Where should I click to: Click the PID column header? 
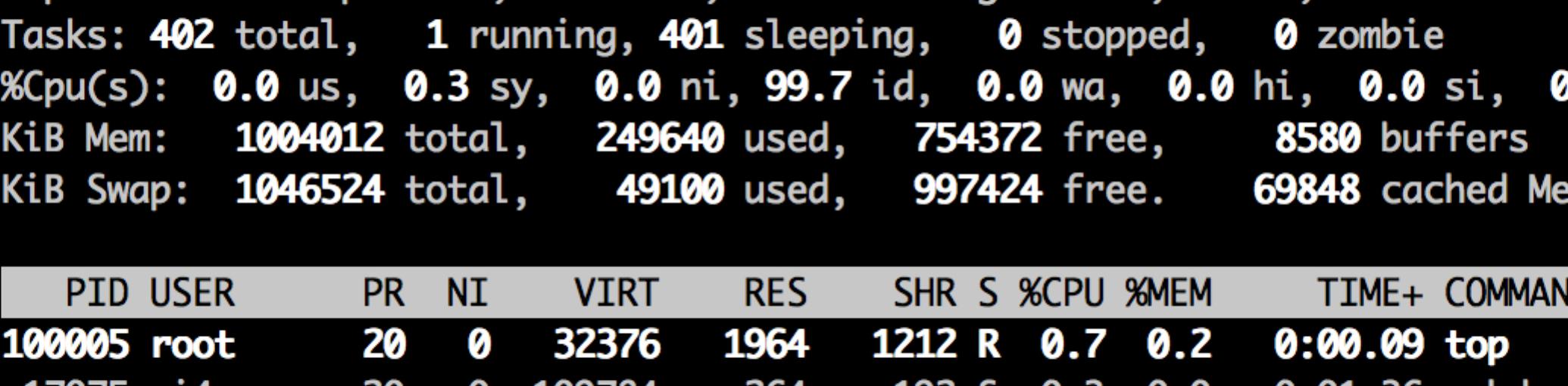(96, 293)
